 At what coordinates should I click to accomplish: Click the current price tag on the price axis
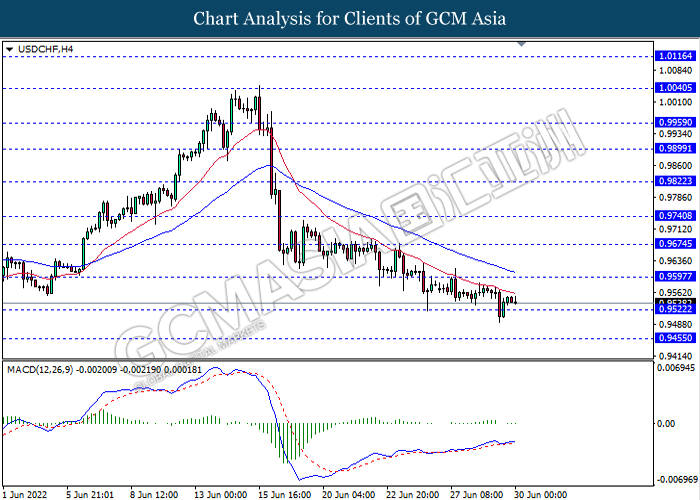pyautogui.click(x=675, y=302)
